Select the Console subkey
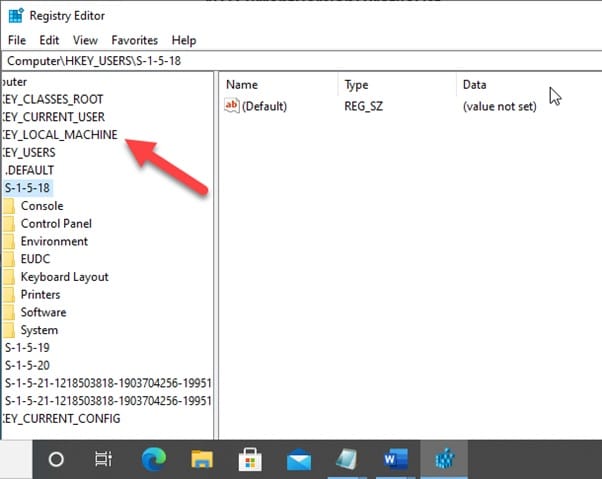This screenshot has height=479, width=602. pyautogui.click(x=42, y=206)
